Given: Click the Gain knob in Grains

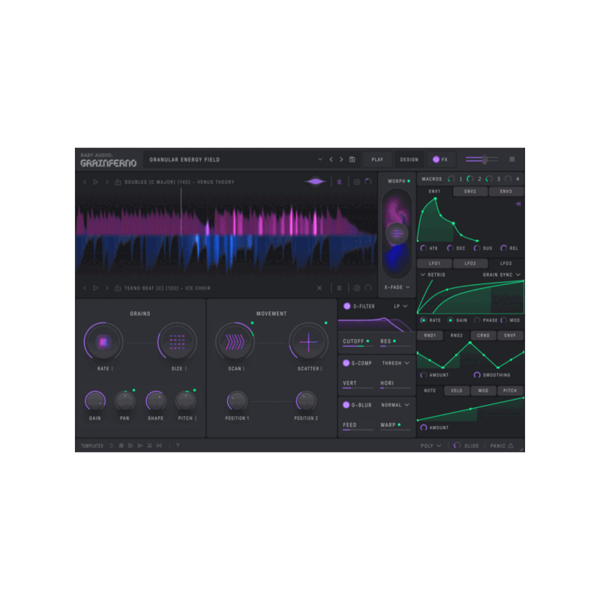Looking at the screenshot, I should click(95, 401).
